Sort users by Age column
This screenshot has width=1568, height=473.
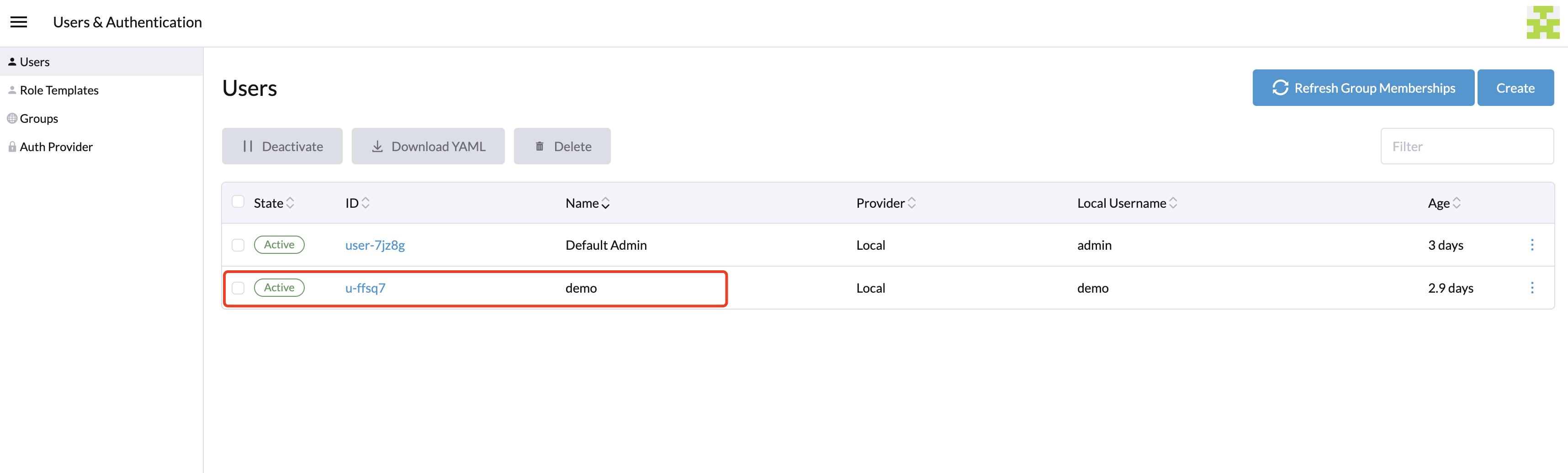point(1443,203)
